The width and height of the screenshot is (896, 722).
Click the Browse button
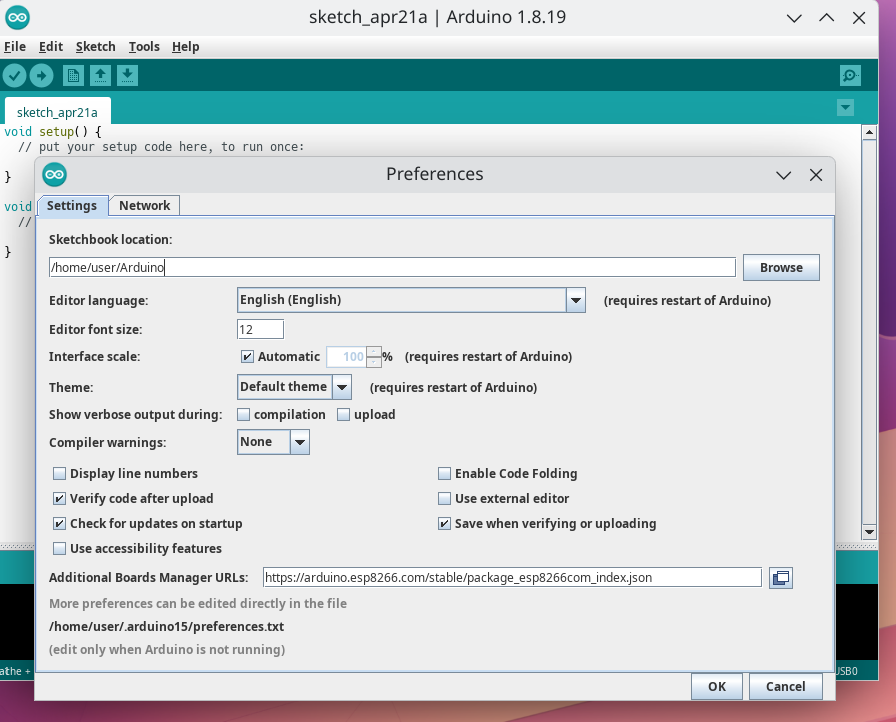[781, 267]
